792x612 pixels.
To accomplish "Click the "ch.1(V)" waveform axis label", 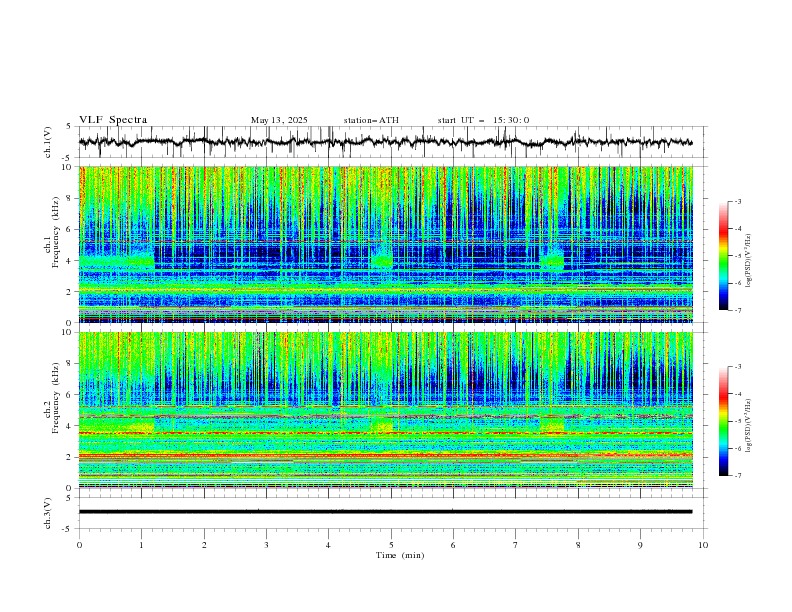I will pyautogui.click(x=48, y=142).
